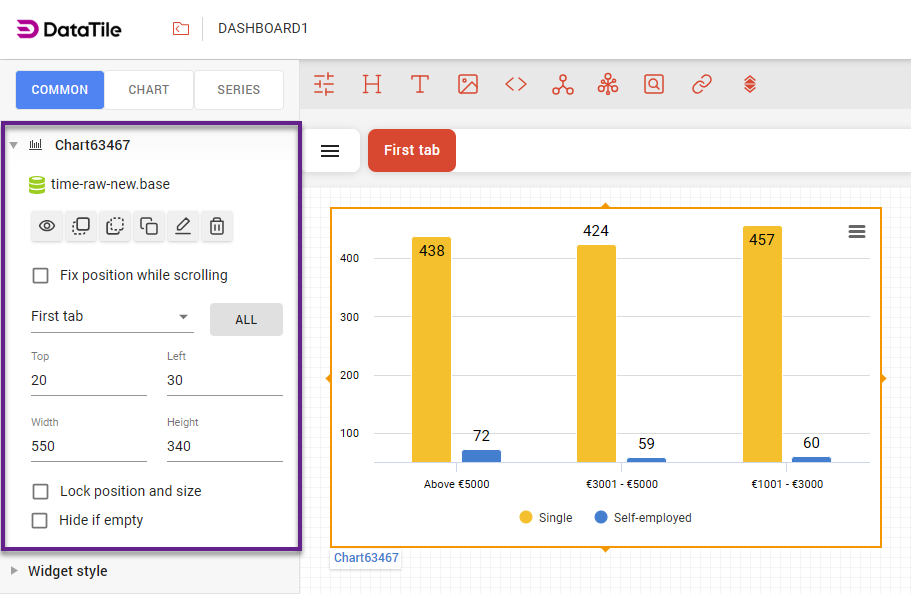911x594 pixels.
Task: Toggle chart visibility with eye icon
Action: [47, 226]
